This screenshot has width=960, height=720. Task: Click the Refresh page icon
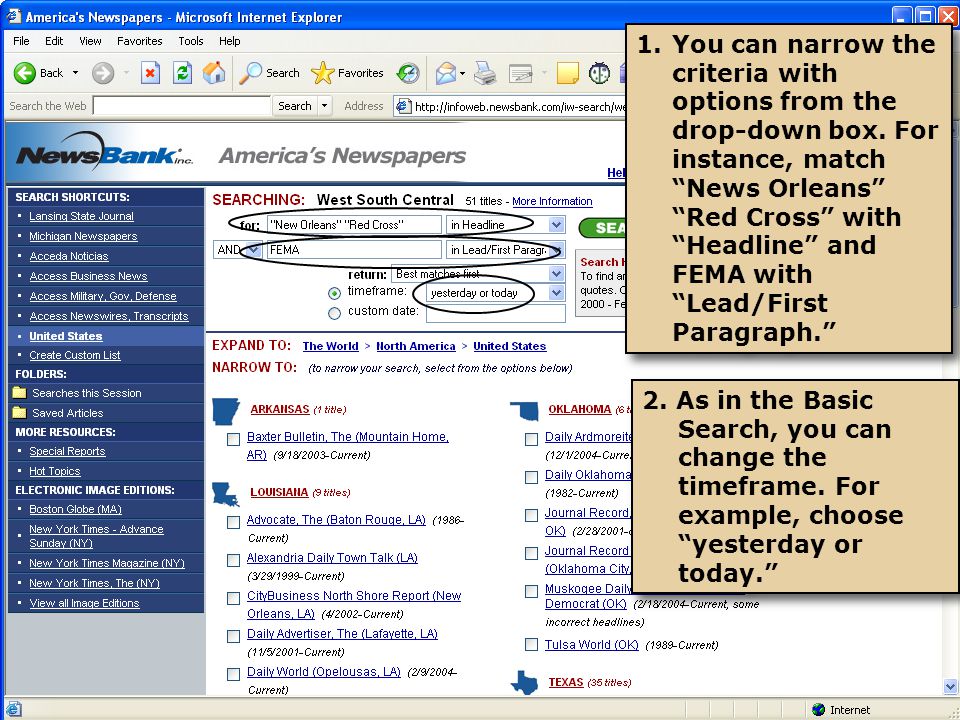[x=182, y=73]
